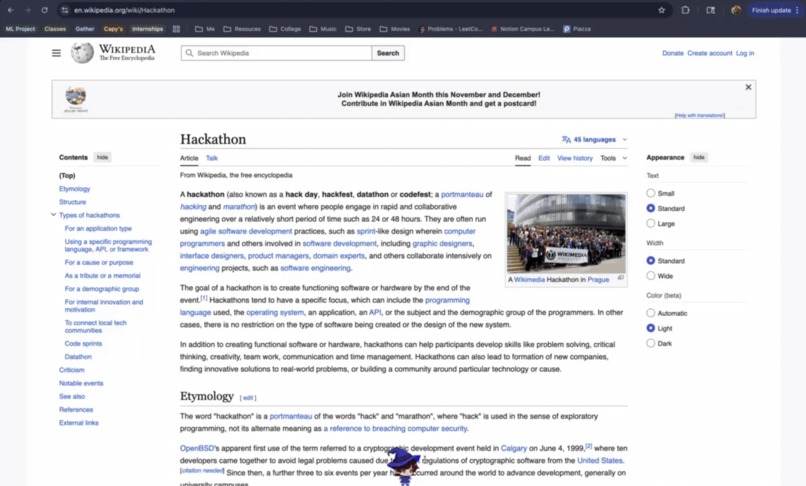Select the Read tab
The width and height of the screenshot is (806, 486).
(x=523, y=158)
